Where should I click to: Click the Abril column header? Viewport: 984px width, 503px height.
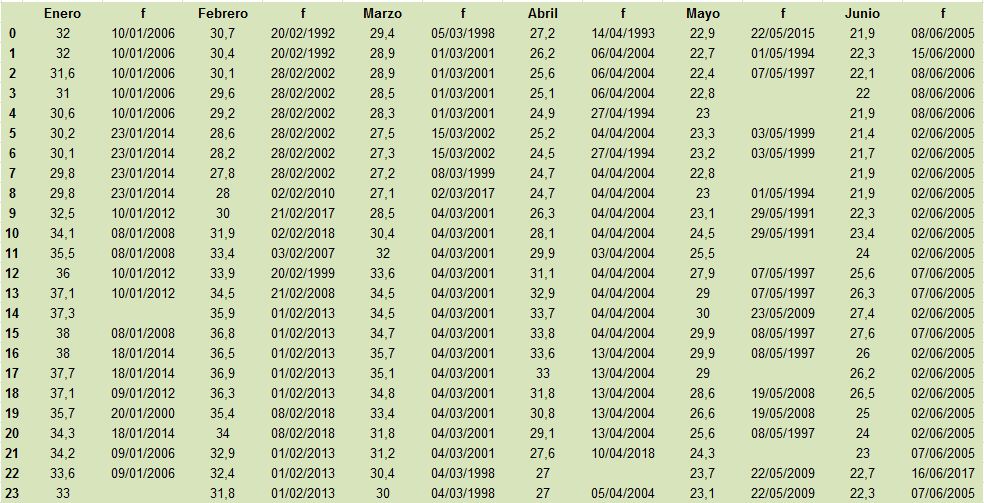pyautogui.click(x=543, y=13)
